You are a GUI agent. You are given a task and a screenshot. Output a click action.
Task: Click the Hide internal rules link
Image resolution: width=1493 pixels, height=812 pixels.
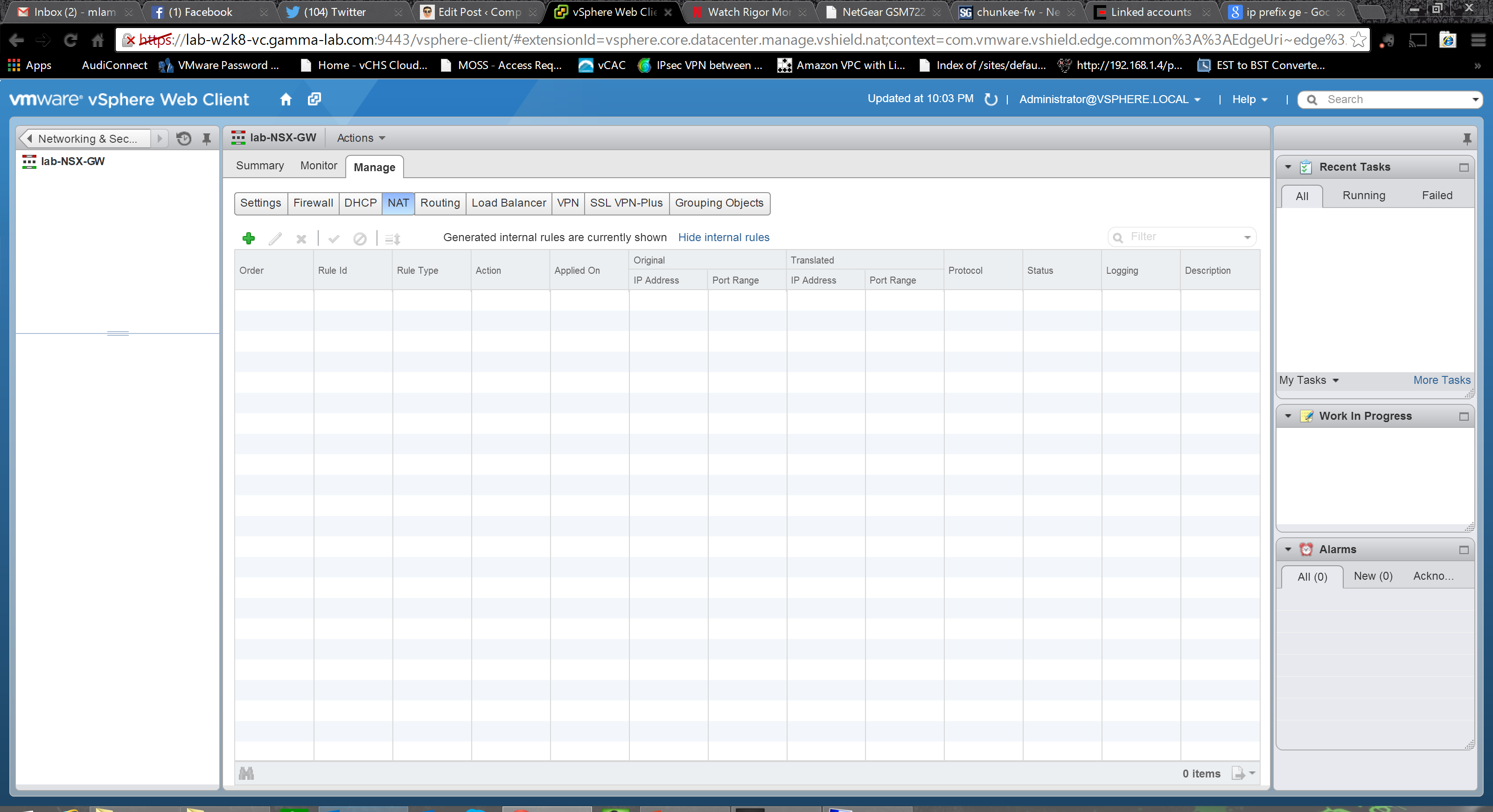point(723,237)
